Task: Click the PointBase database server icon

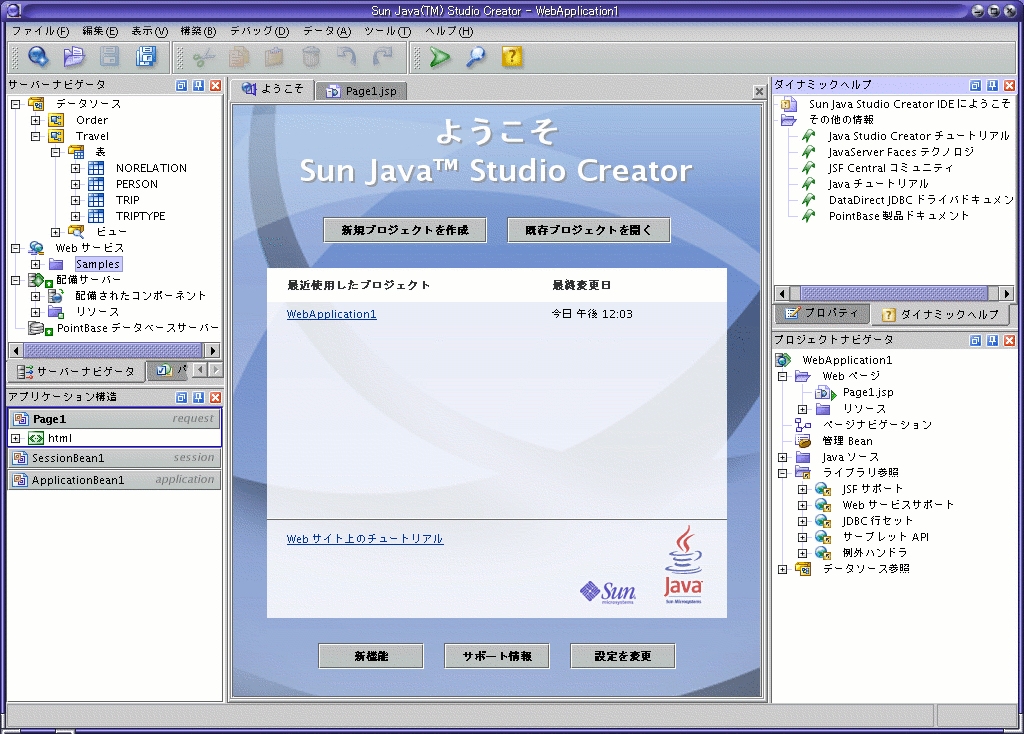Action: tap(39, 328)
